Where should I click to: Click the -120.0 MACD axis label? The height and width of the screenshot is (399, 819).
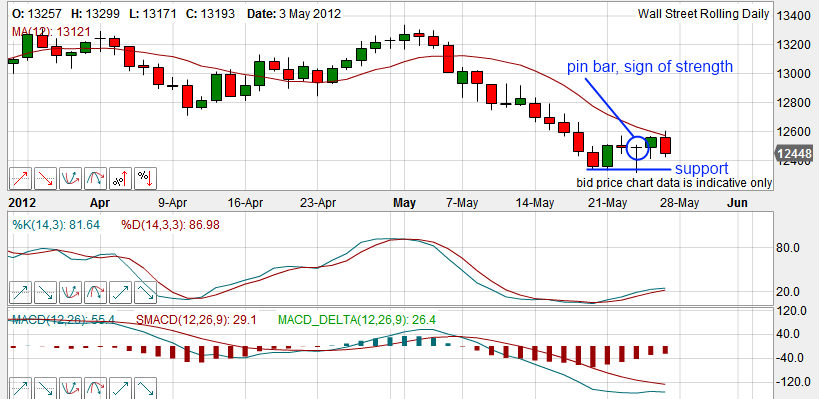[x=792, y=382]
